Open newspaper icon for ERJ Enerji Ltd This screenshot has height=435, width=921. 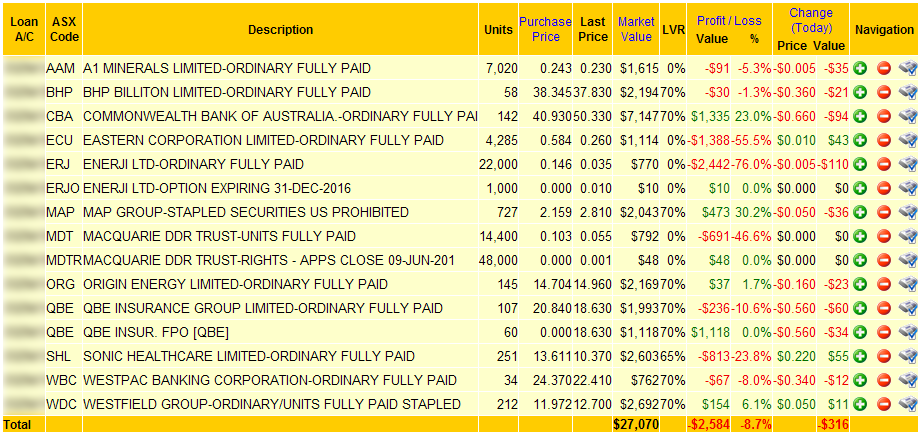908,164
